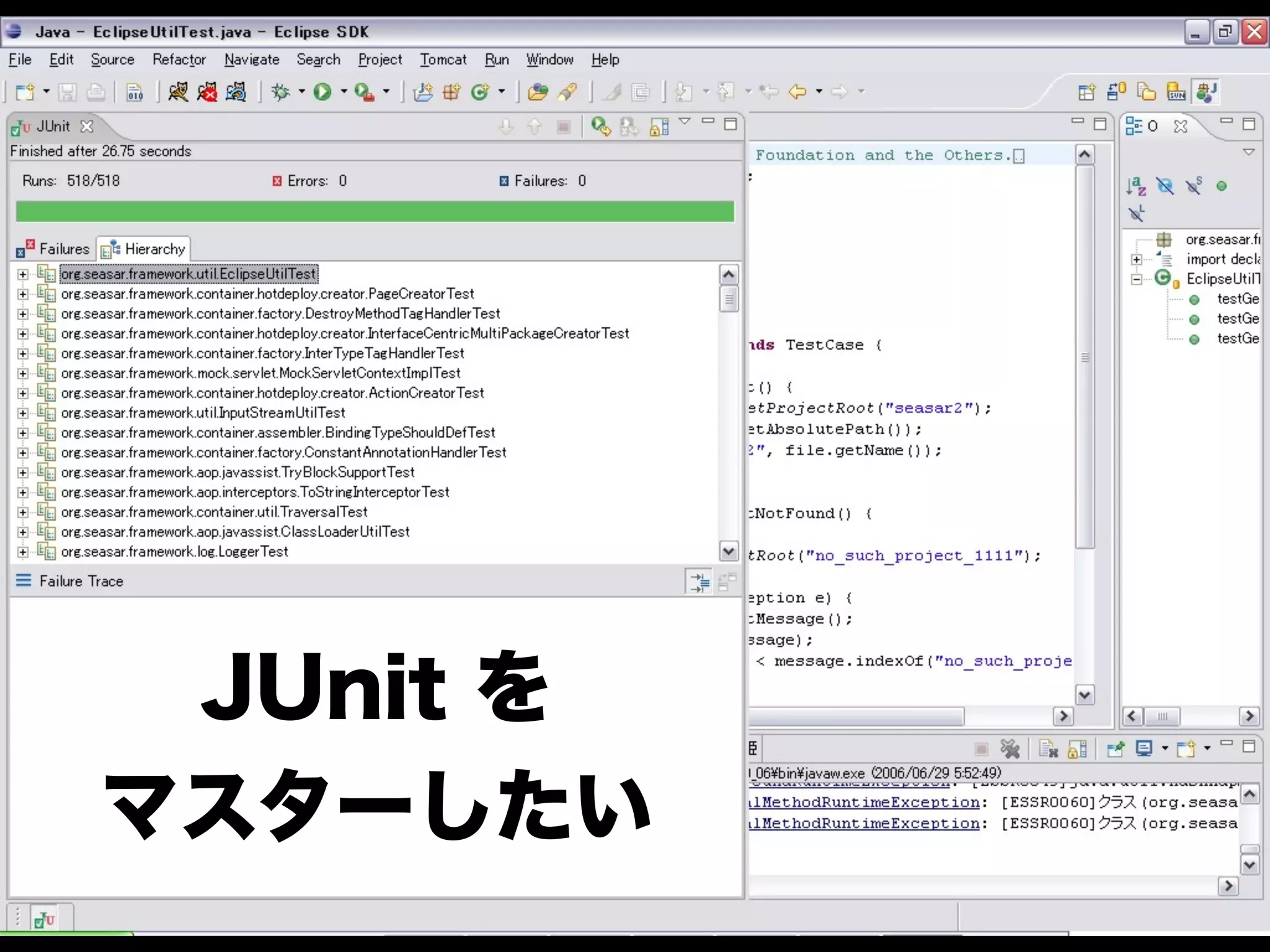Click the New wizard toolbar icon
This screenshot has height=952, width=1270.
tap(25, 92)
